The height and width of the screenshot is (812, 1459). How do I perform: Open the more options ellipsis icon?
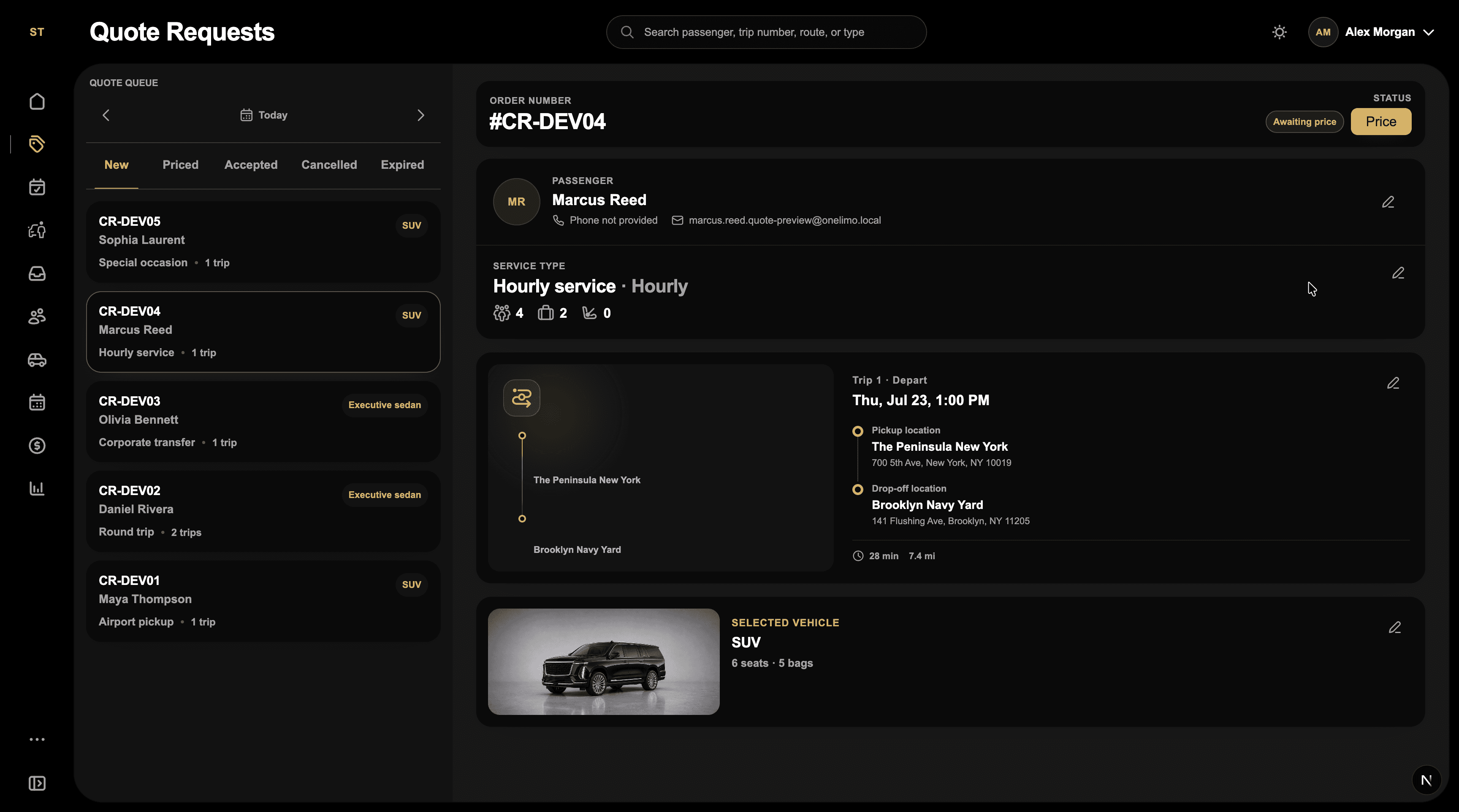coord(37,739)
